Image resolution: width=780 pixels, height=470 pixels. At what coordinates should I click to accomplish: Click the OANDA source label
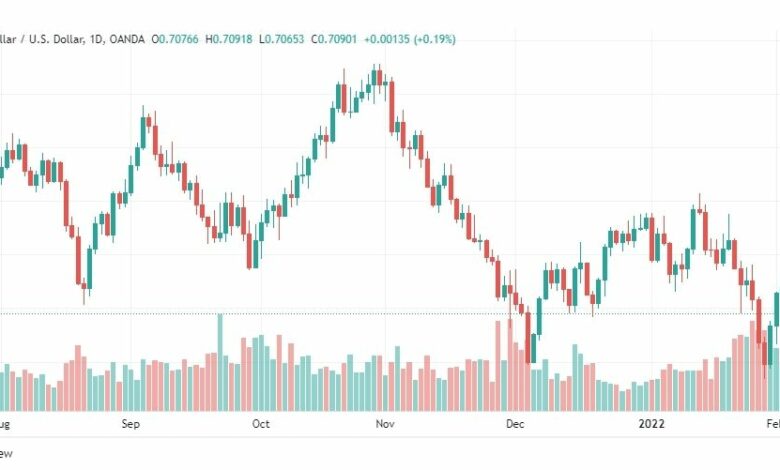[x=126, y=39]
